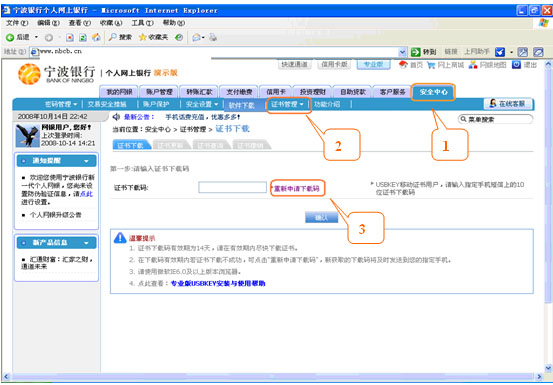The image size is (553, 385).
Task: Open the 文件 menu
Action: [x=17, y=23]
